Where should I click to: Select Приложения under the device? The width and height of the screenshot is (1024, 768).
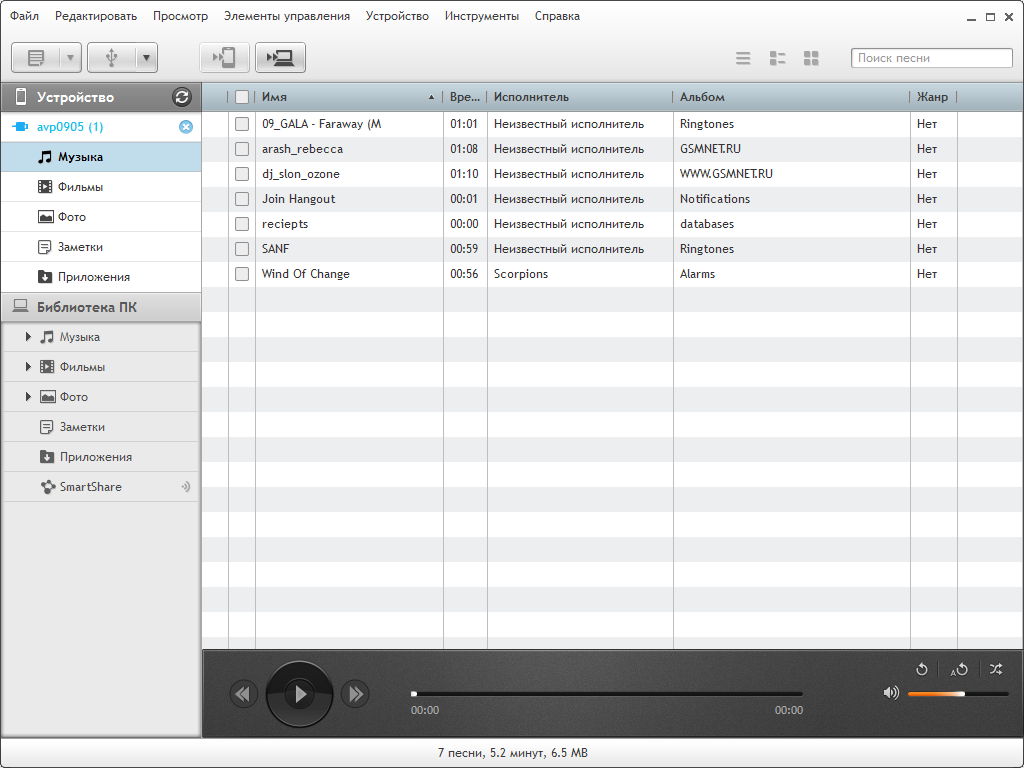pyautogui.click(x=93, y=277)
